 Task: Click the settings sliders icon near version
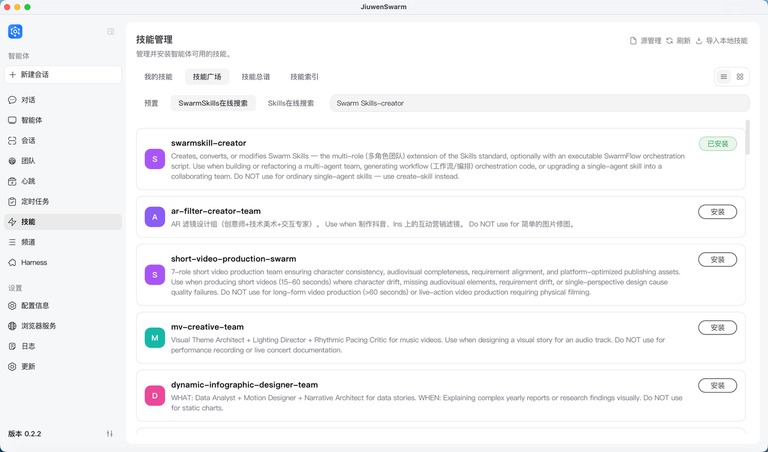pos(110,434)
